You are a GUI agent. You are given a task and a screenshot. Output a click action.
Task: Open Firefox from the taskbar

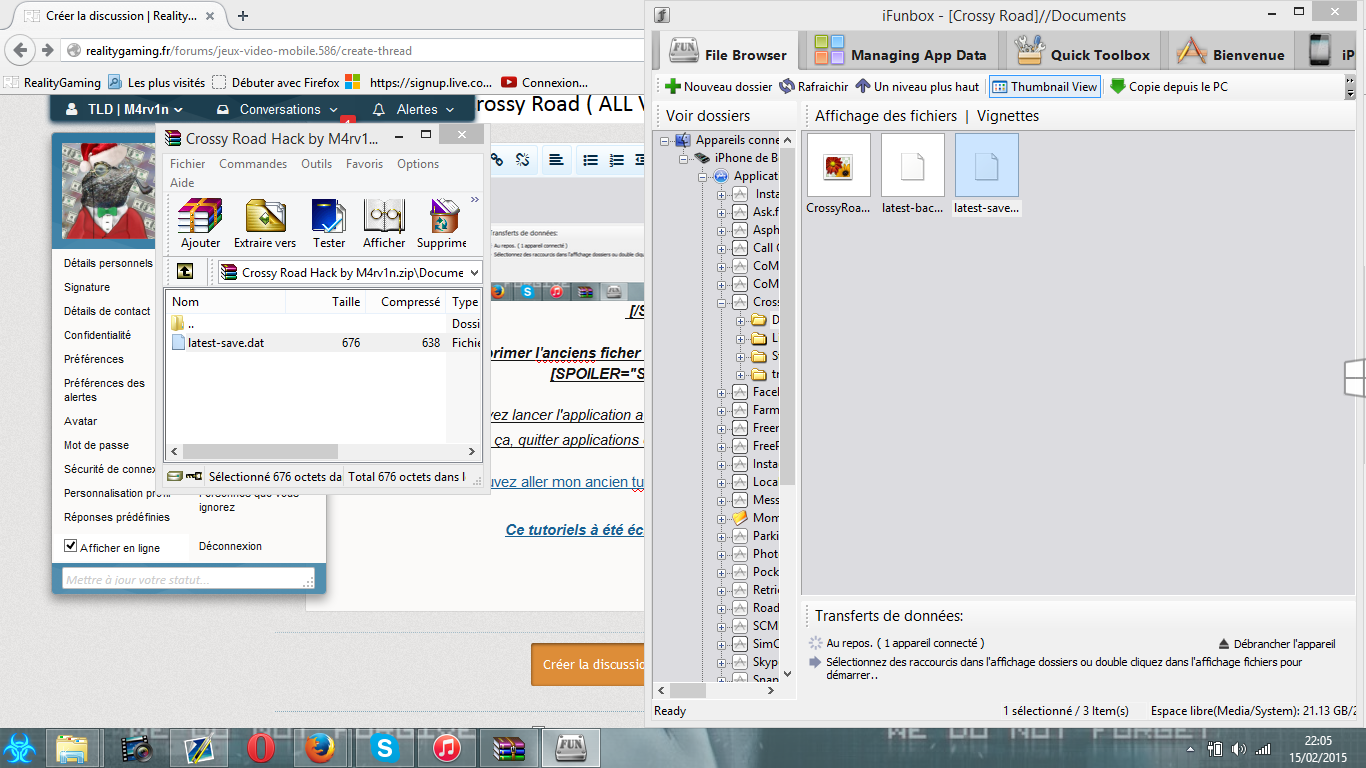tap(319, 748)
